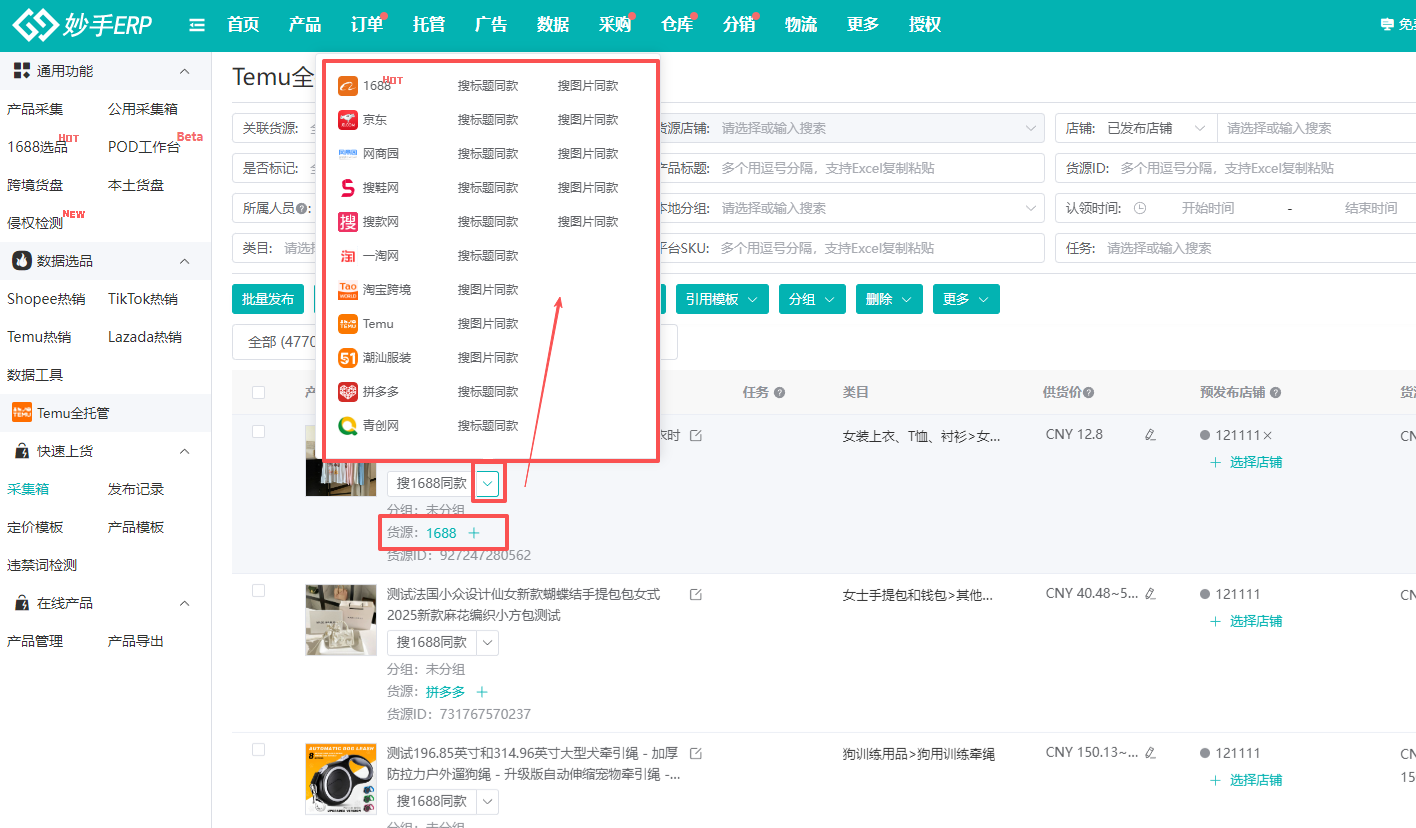1416x828 pixels.
Task: Open the 订单 top menu
Action: click(367, 25)
